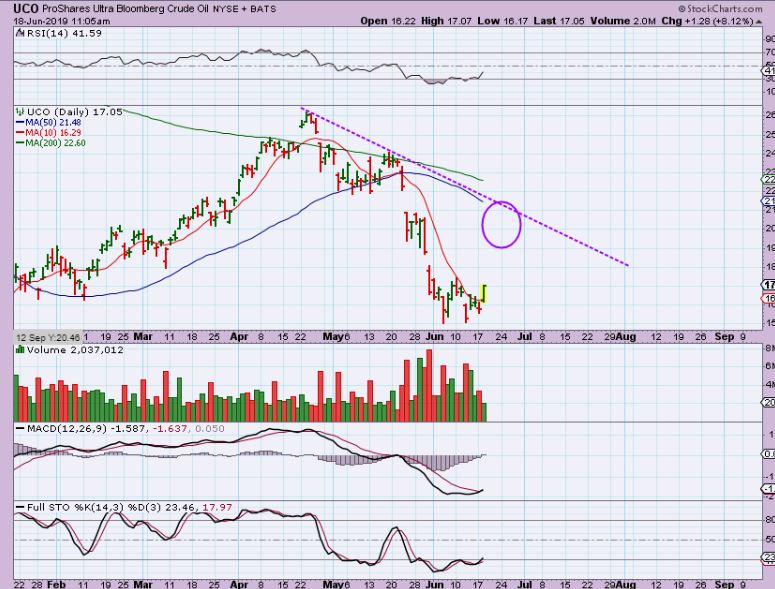Click the Jul label under the price panel
The height and width of the screenshot is (589, 775).
point(524,337)
